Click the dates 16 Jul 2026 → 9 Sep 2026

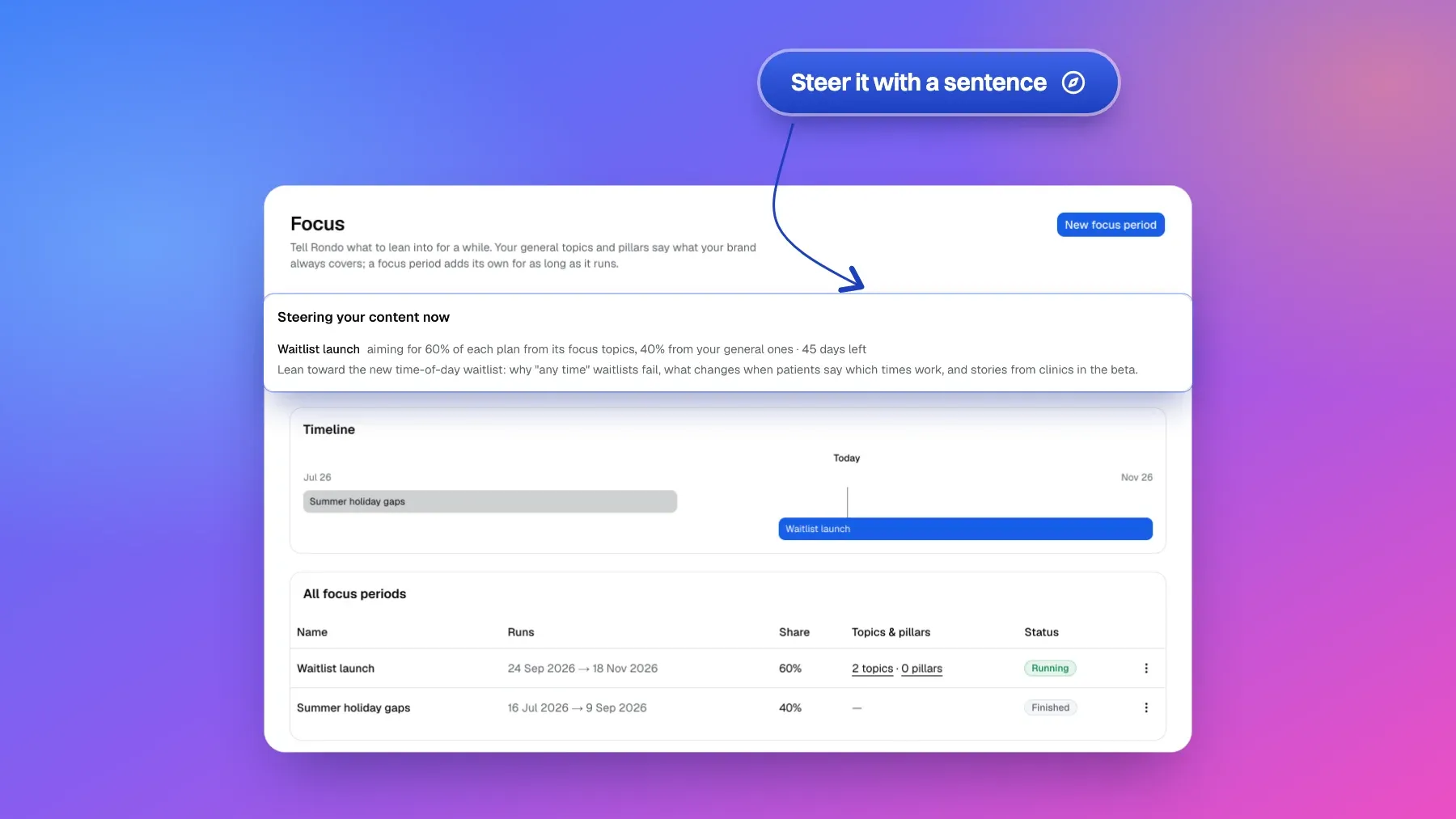click(x=577, y=707)
